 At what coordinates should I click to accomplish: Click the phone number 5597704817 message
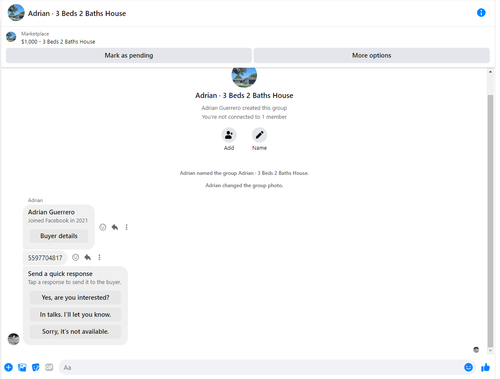(45, 258)
